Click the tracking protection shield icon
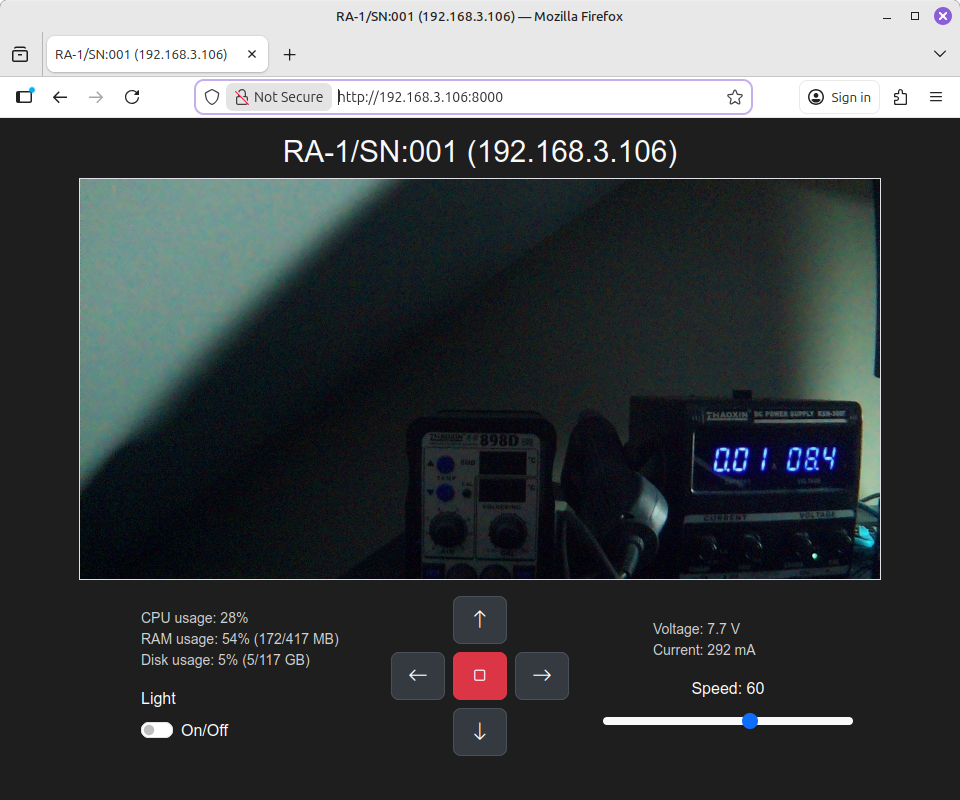The height and width of the screenshot is (800, 960). (x=210, y=97)
